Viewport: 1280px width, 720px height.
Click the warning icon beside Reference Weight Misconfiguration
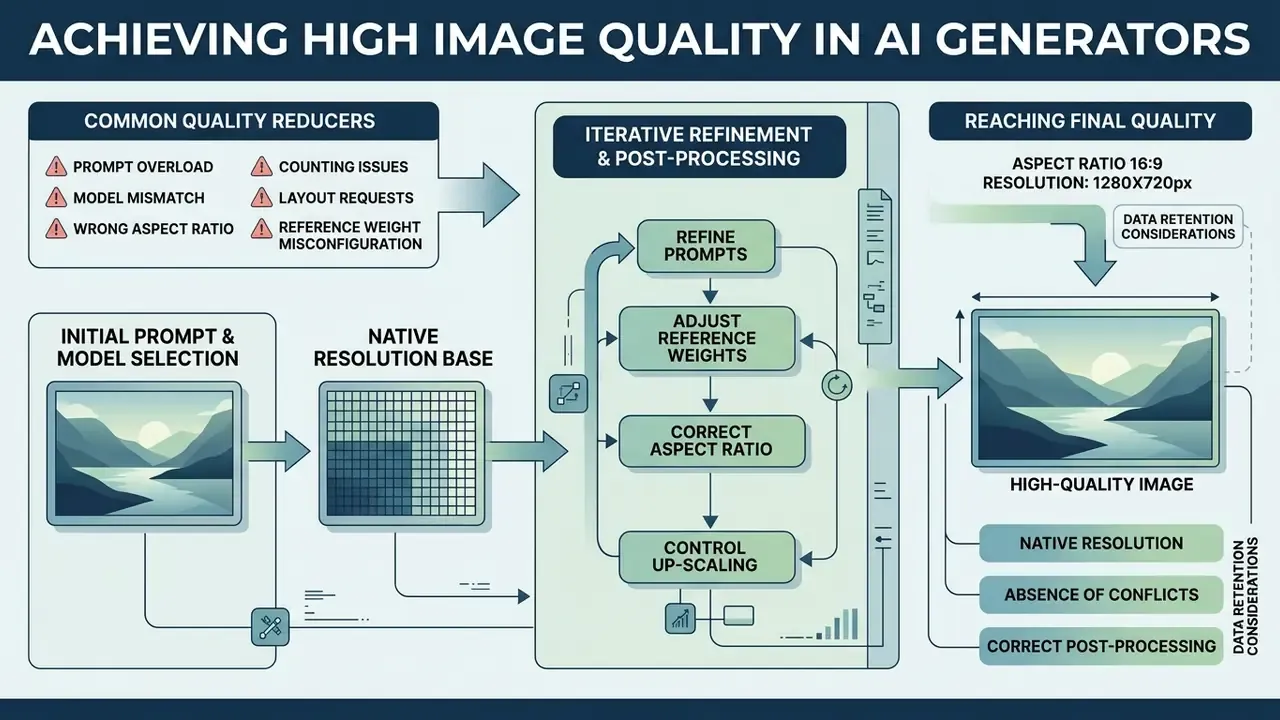(262, 228)
